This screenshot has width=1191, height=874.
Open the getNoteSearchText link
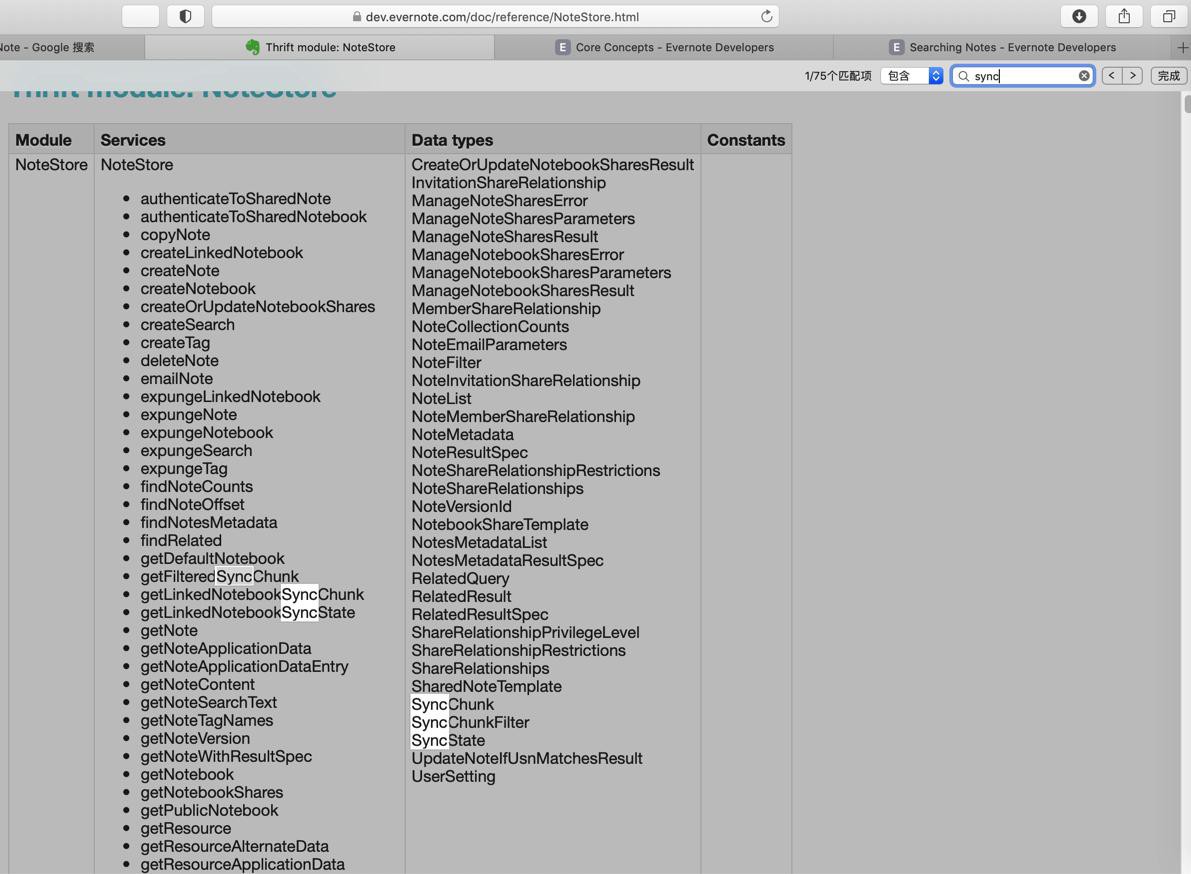pos(208,702)
